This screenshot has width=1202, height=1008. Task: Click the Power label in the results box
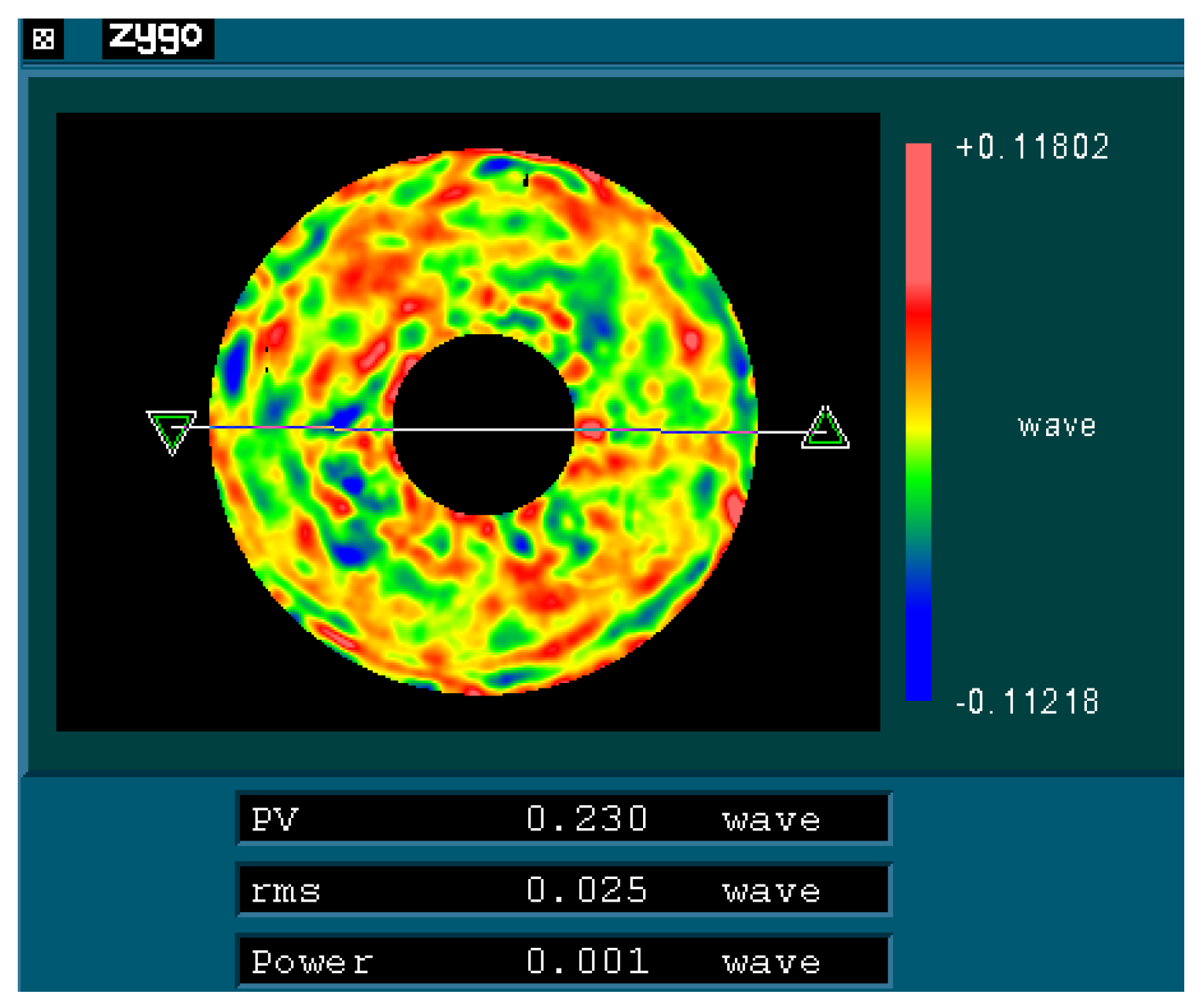312,962
